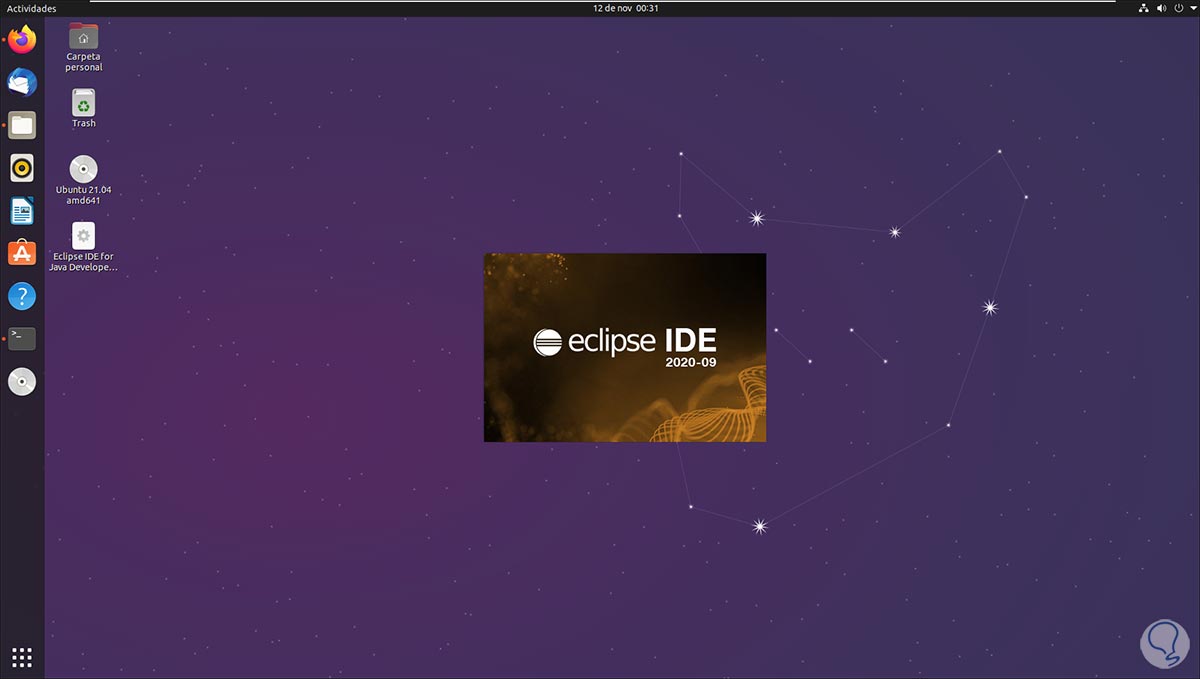This screenshot has height=679, width=1200.
Task: Expand the system menu arrow
Action: pos(1192,8)
